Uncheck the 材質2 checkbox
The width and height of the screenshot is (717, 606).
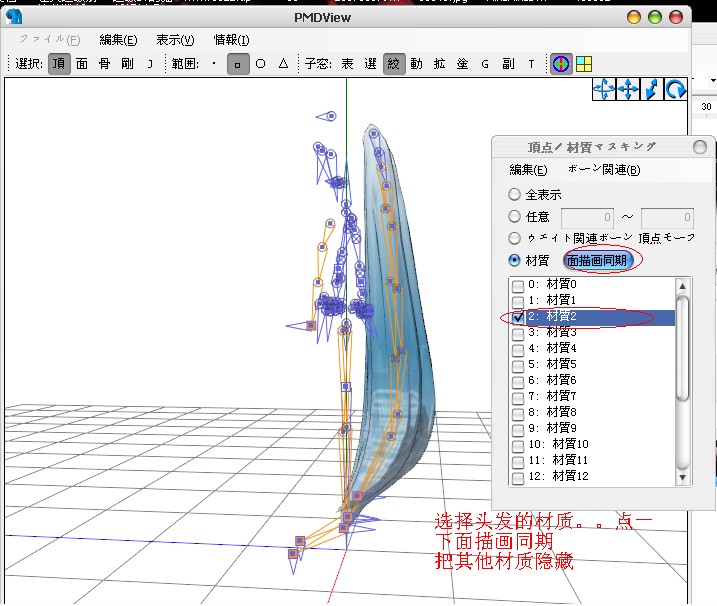point(518,317)
